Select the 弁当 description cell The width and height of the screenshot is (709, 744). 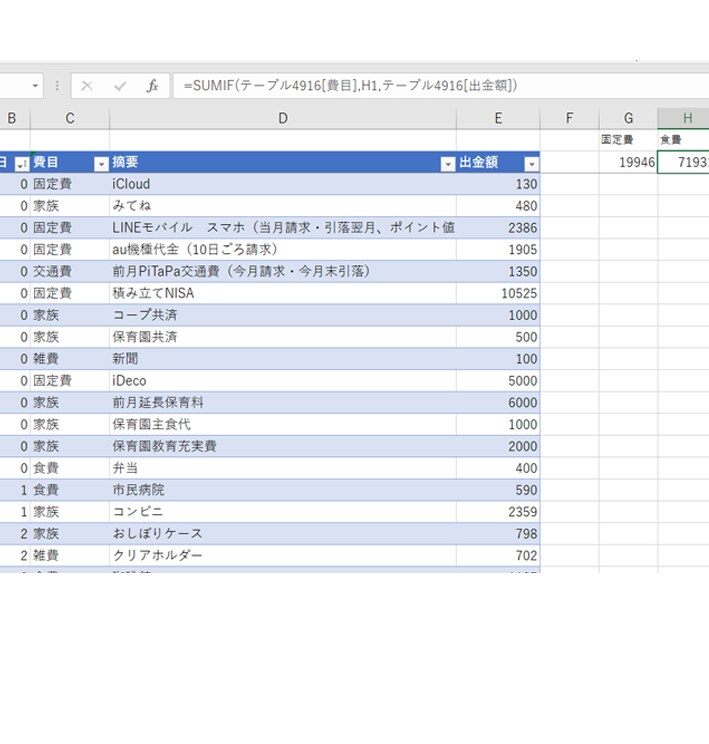coord(283,468)
